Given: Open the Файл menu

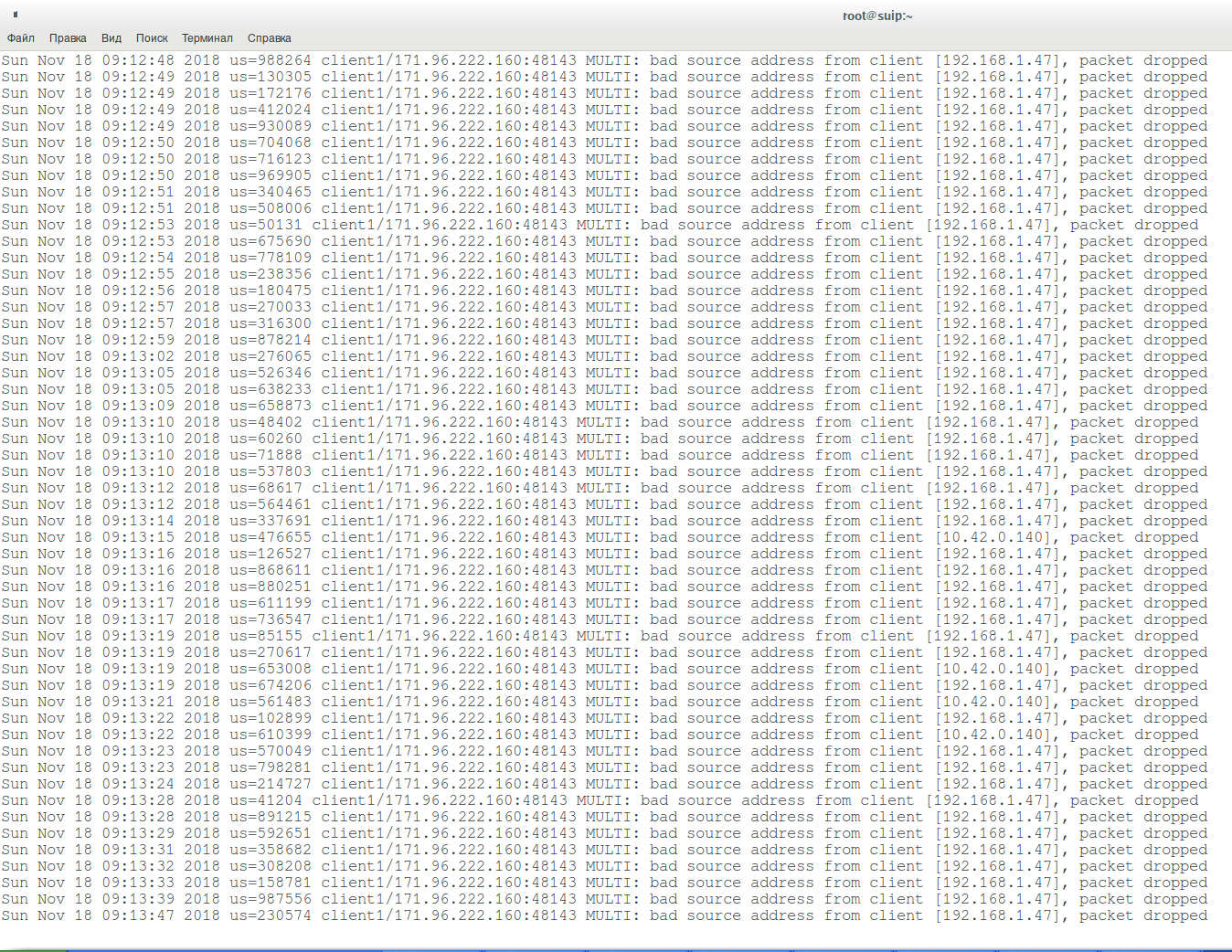Looking at the screenshot, I should pos(21,38).
